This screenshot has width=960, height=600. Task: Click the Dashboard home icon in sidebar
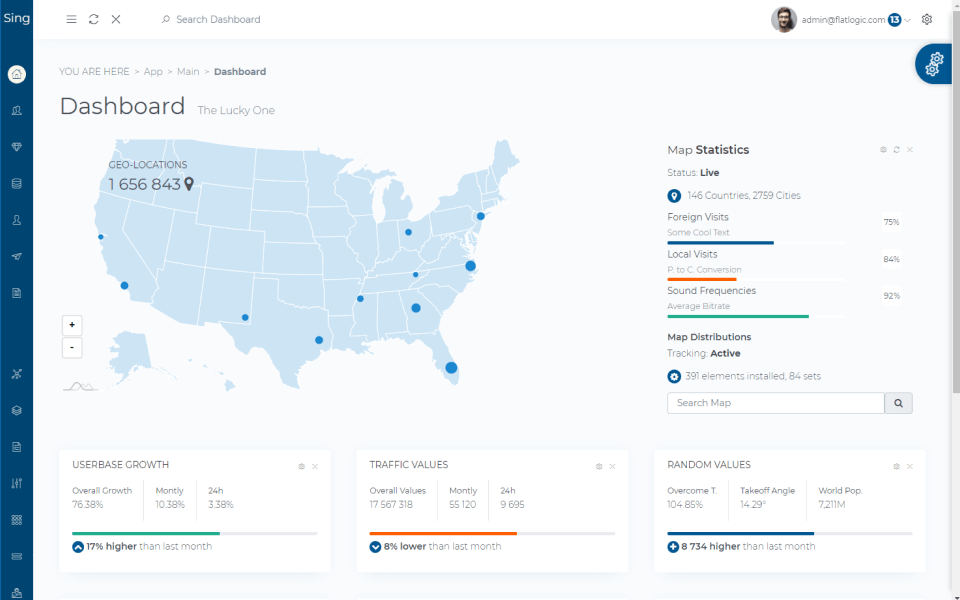[16, 74]
